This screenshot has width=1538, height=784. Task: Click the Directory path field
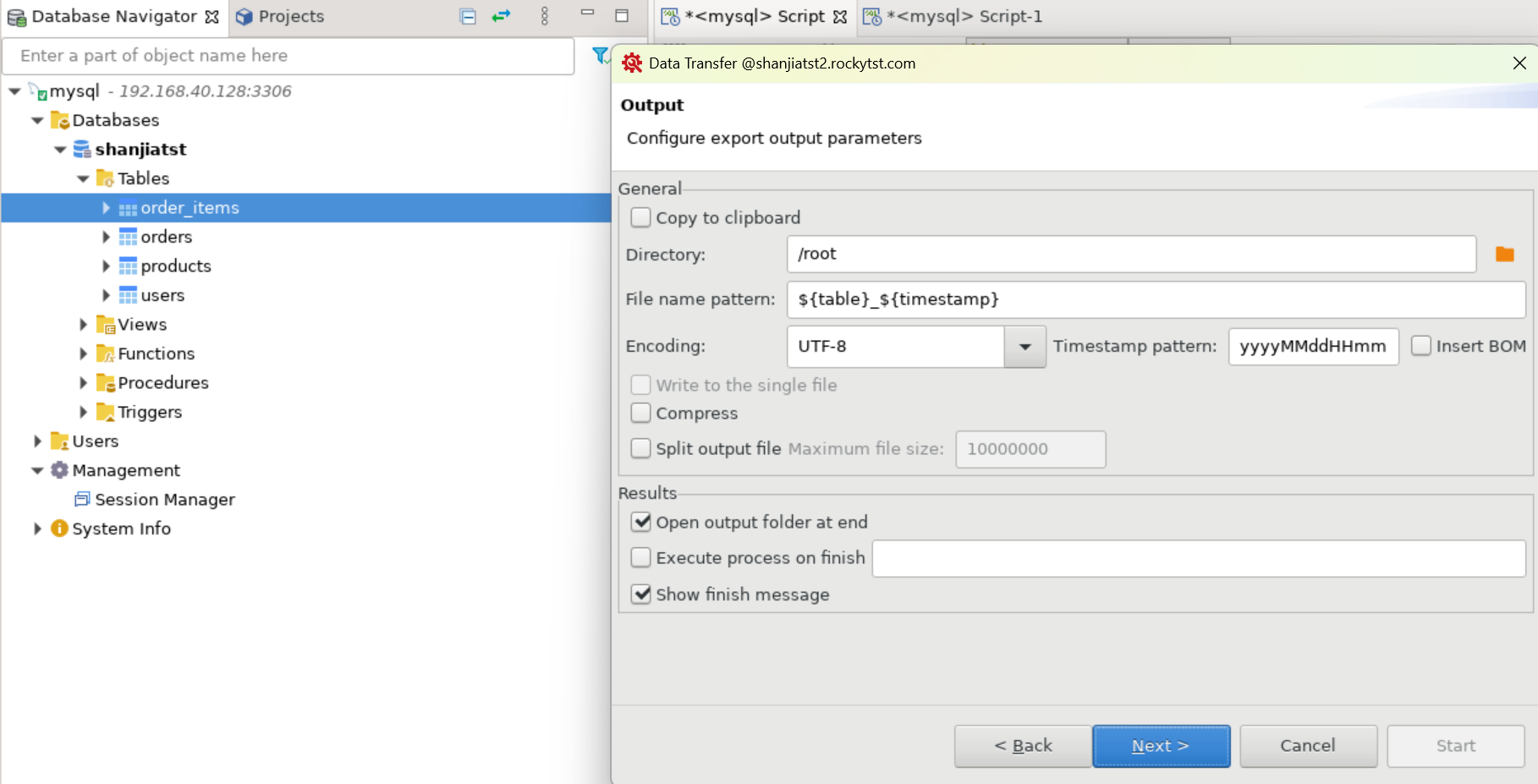(1132, 254)
